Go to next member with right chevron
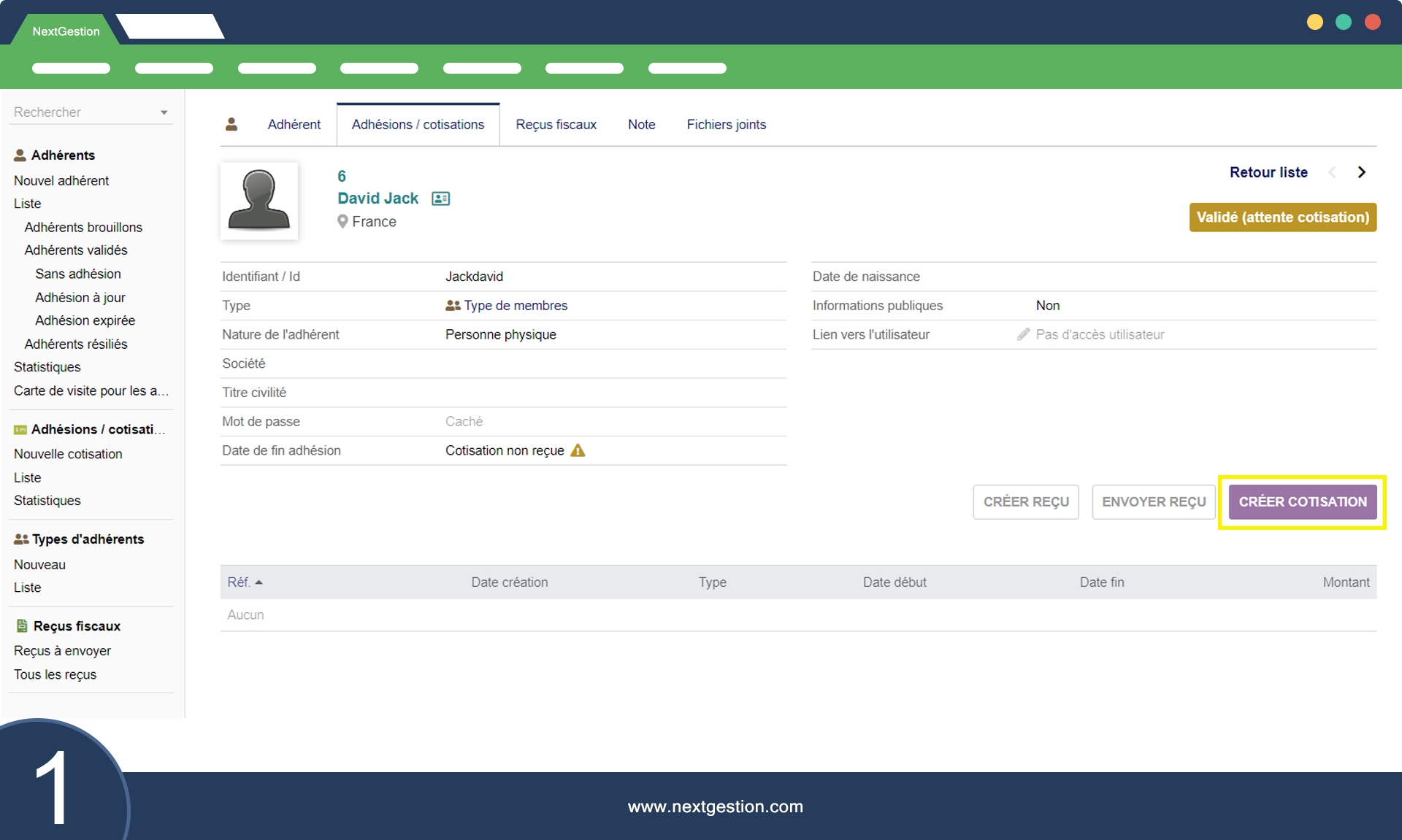 1361,172
